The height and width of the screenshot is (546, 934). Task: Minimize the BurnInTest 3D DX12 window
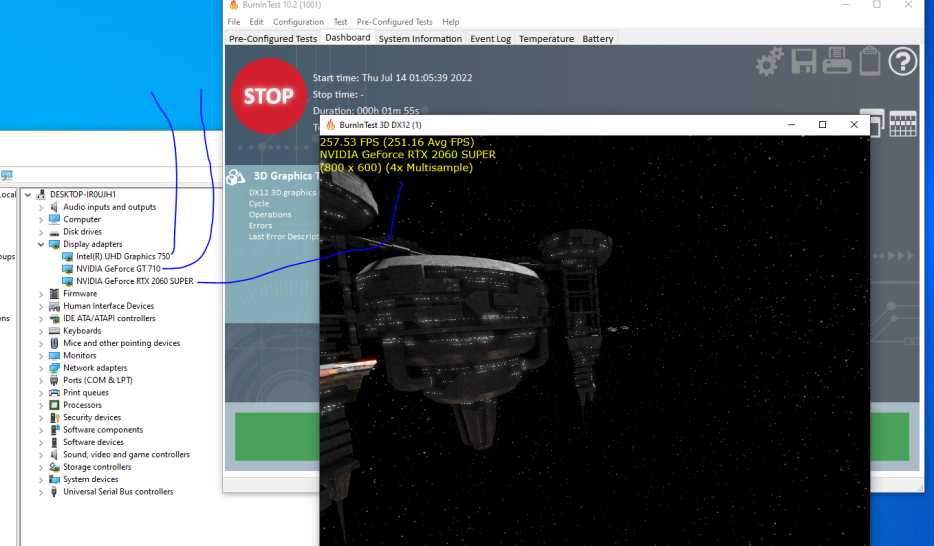coord(791,124)
